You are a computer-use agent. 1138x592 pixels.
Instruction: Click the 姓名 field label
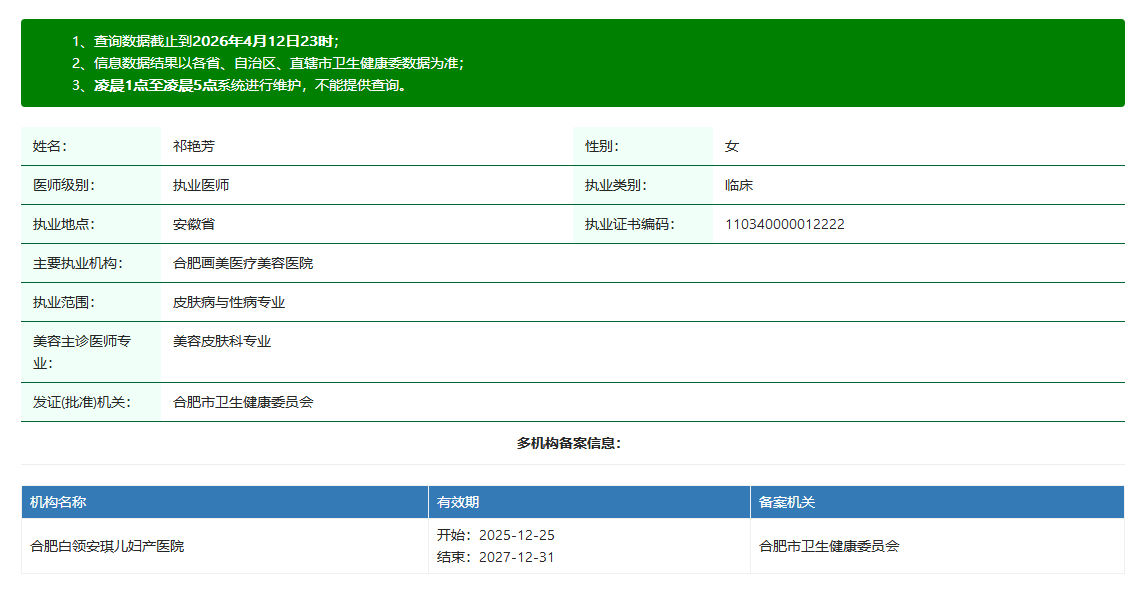click(x=49, y=146)
